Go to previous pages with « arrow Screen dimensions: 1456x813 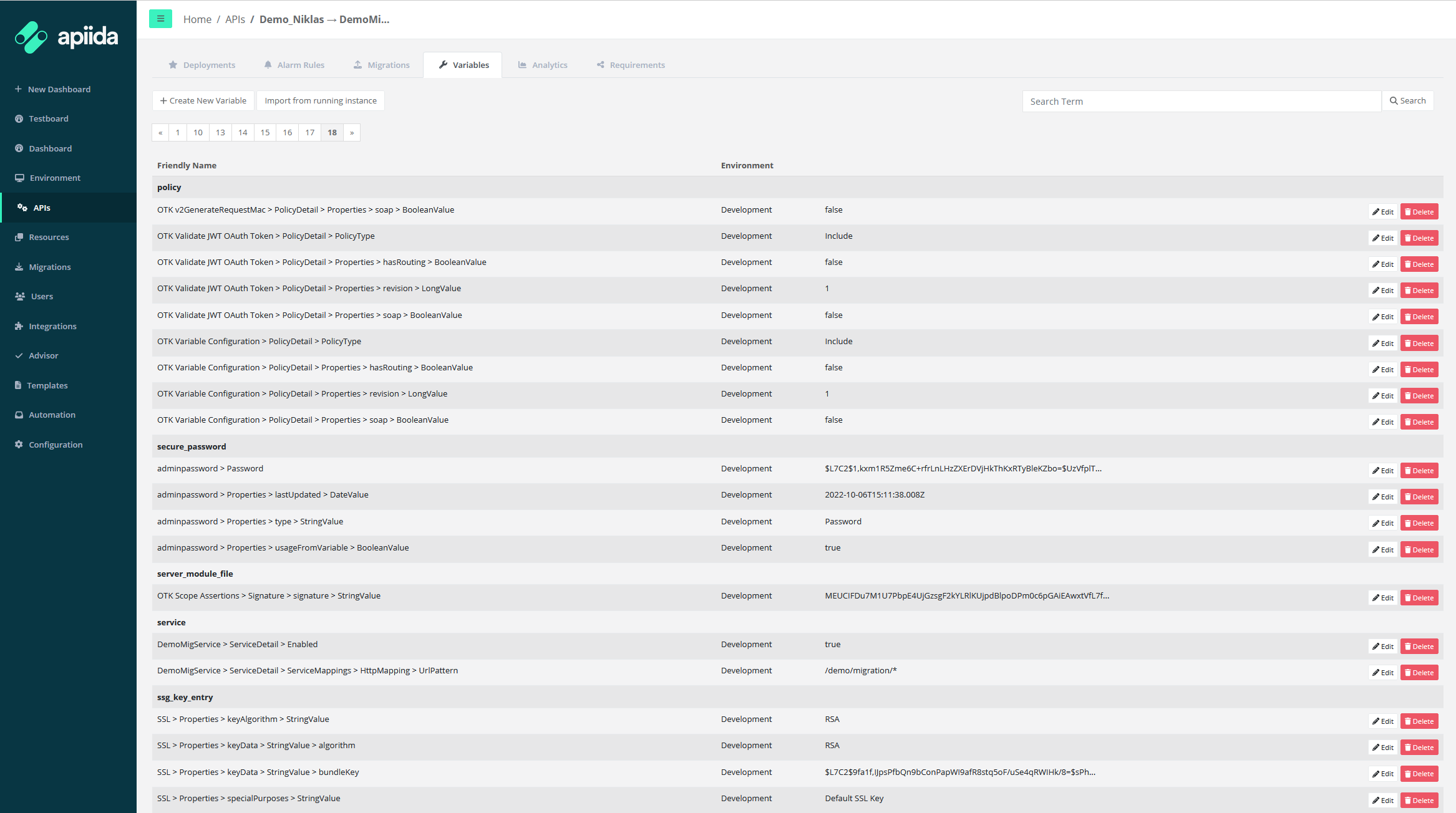click(x=160, y=132)
